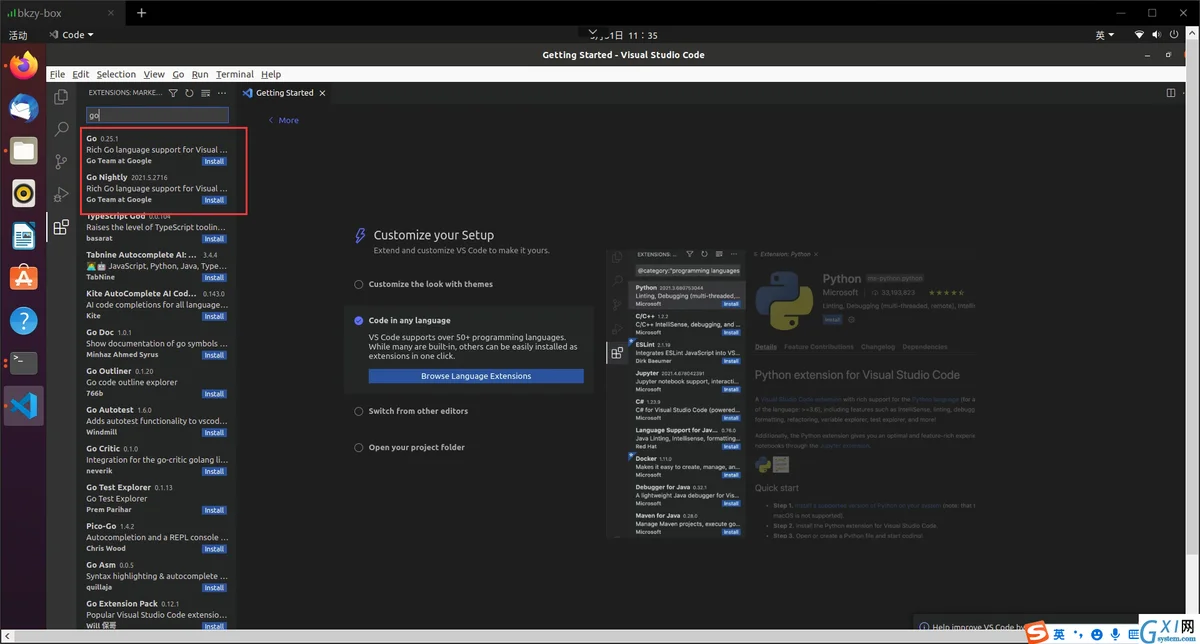Open the Terminal from the dock
1200x644 pixels.
click(x=24, y=362)
